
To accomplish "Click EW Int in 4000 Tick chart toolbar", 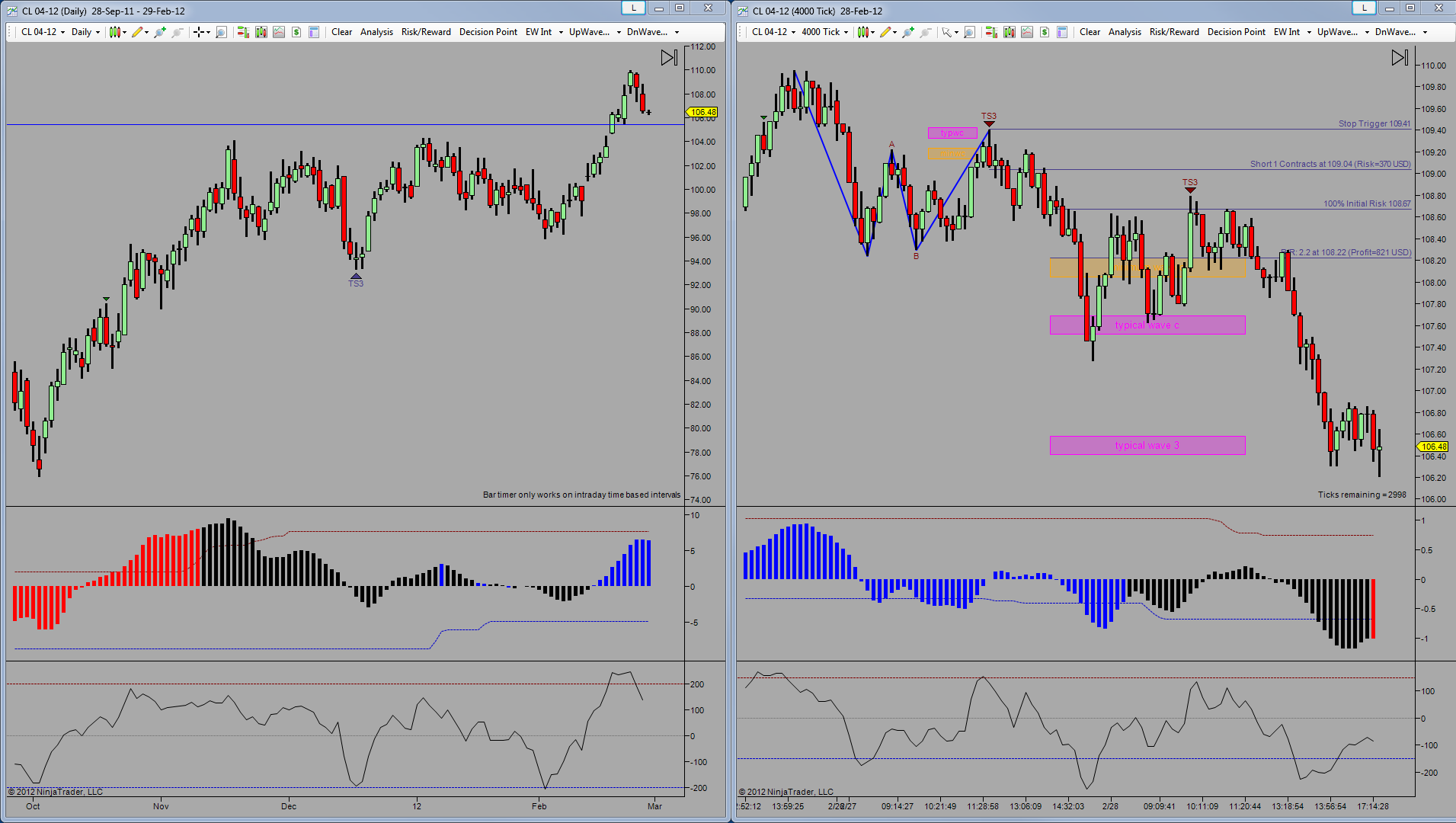I will pyautogui.click(x=1287, y=32).
